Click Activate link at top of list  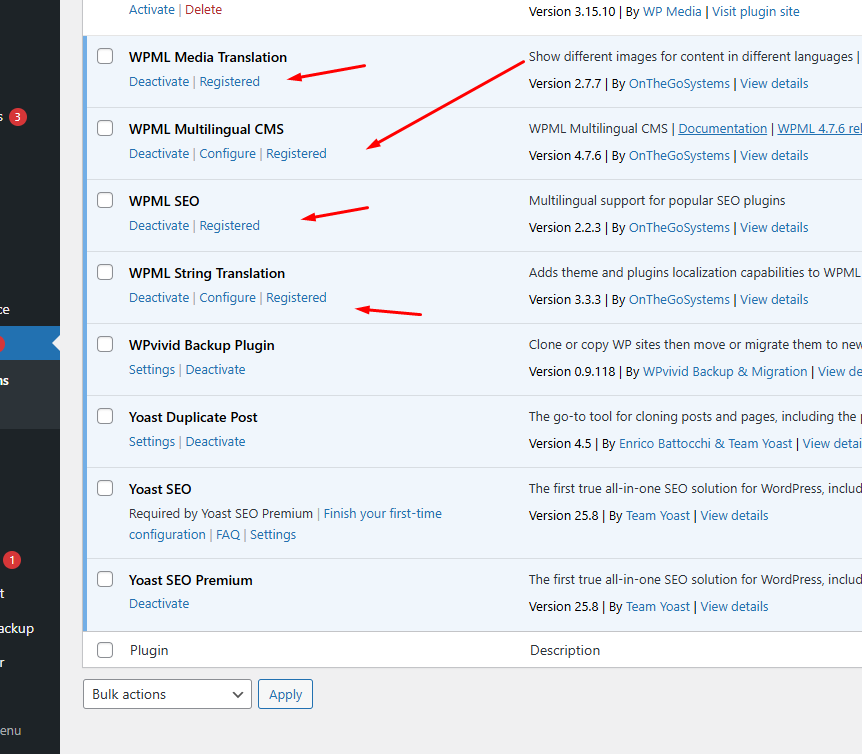pyautogui.click(x=152, y=9)
